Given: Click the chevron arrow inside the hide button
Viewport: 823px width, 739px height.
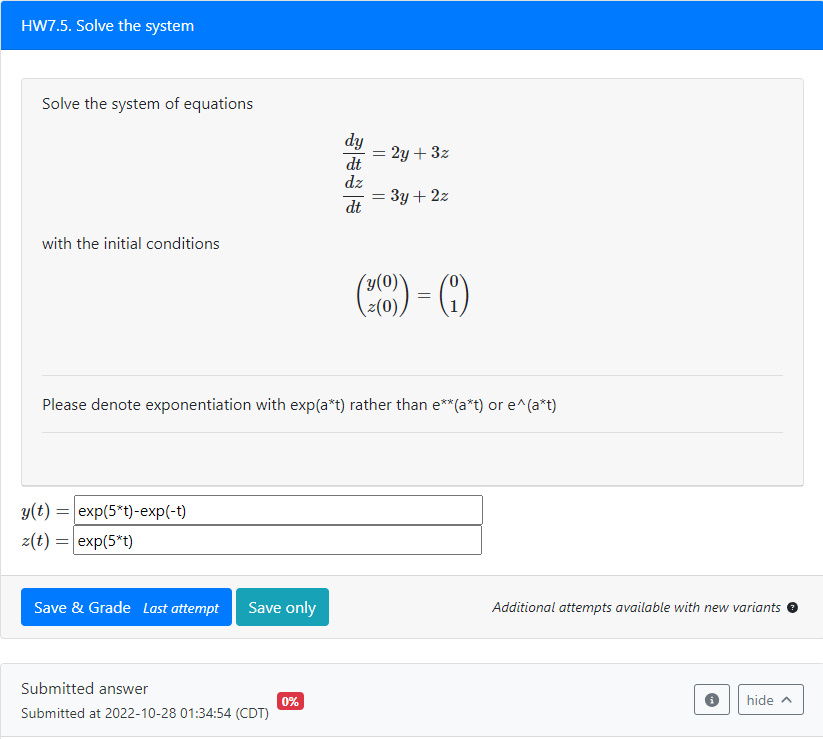Looking at the screenshot, I should [786, 699].
